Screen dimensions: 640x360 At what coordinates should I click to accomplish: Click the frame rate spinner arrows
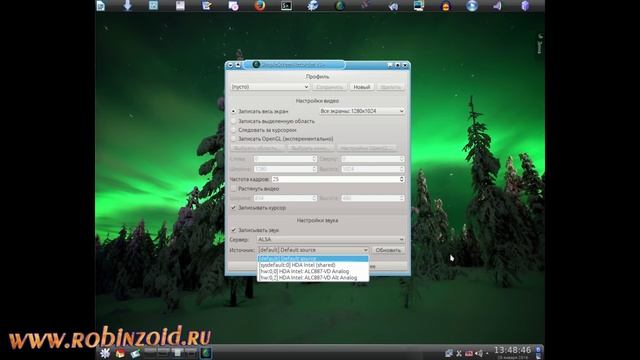click(402, 179)
